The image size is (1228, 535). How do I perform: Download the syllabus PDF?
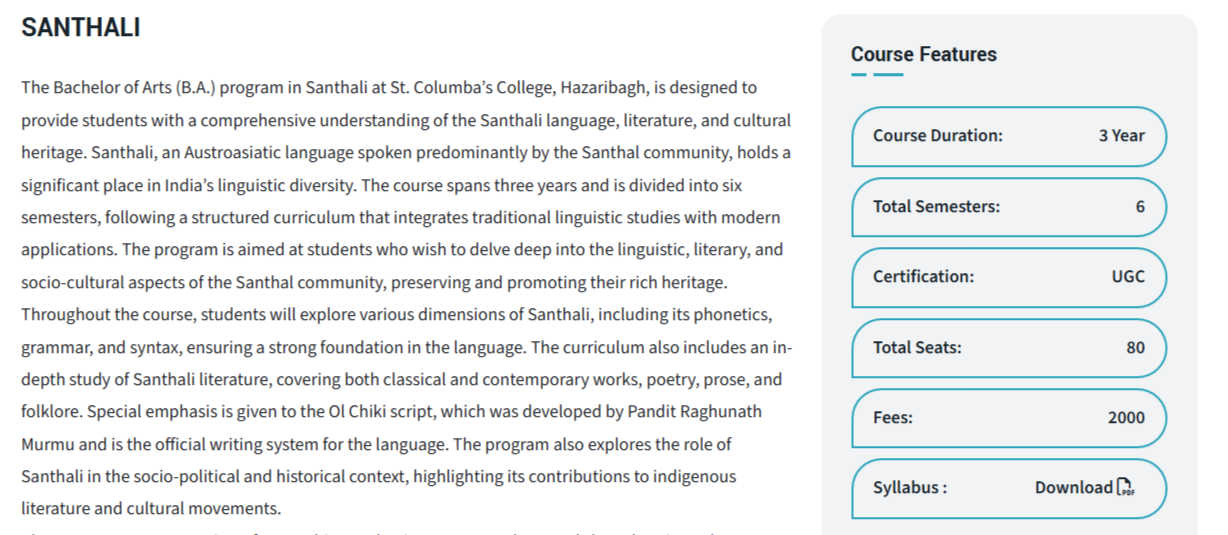tap(1074, 488)
